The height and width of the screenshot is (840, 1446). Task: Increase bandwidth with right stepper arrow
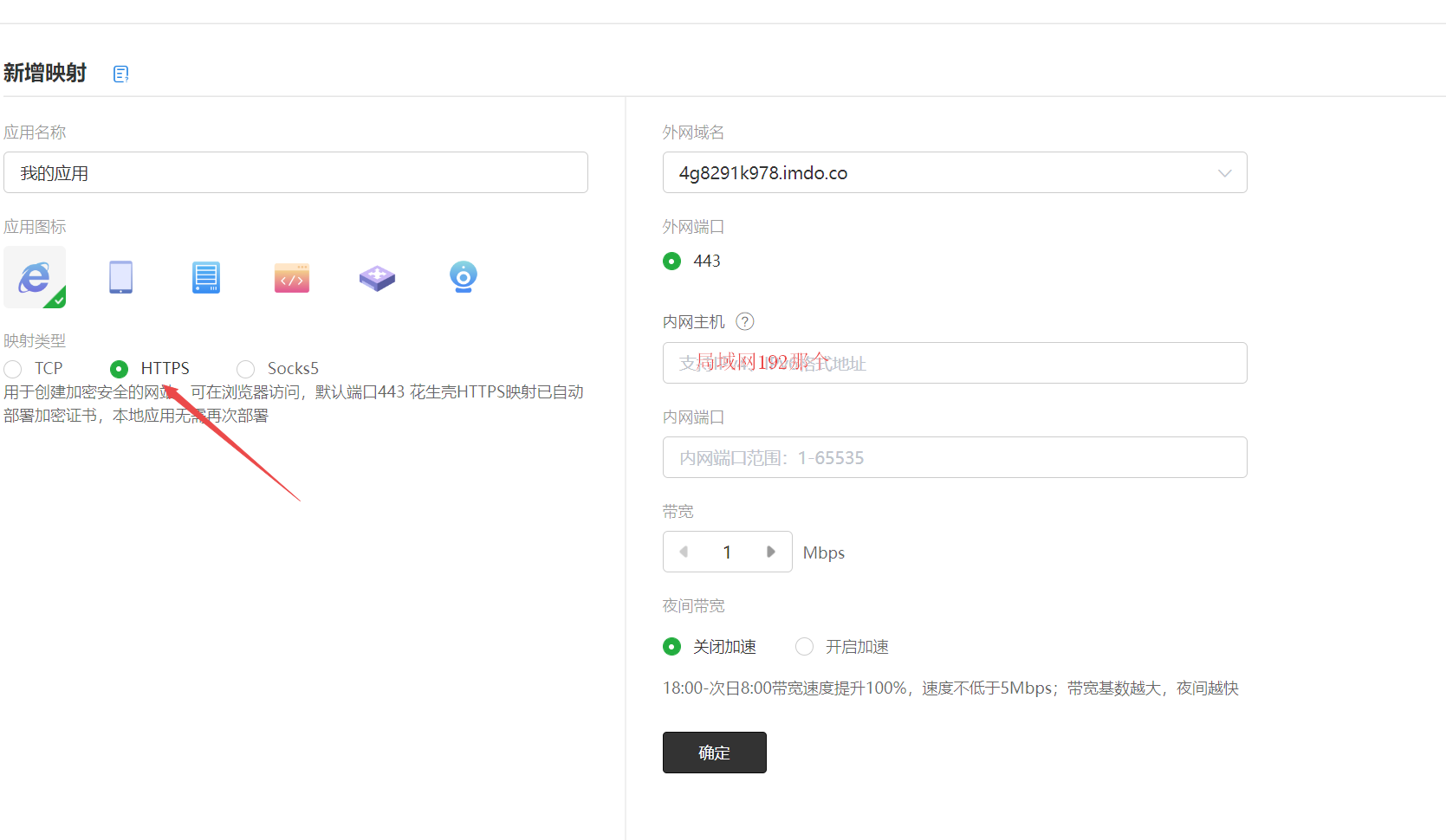[x=771, y=552]
